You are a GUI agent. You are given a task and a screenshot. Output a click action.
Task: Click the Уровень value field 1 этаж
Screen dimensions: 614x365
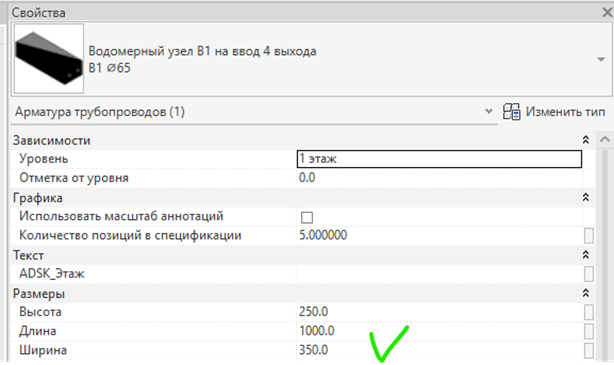coord(439,159)
